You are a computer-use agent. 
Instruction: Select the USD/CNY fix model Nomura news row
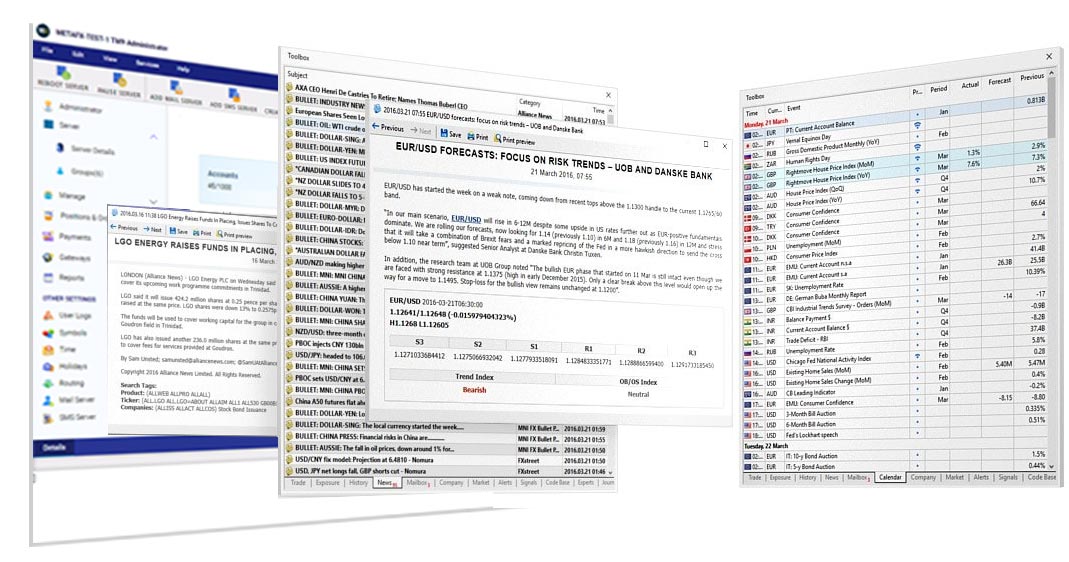tap(448, 460)
